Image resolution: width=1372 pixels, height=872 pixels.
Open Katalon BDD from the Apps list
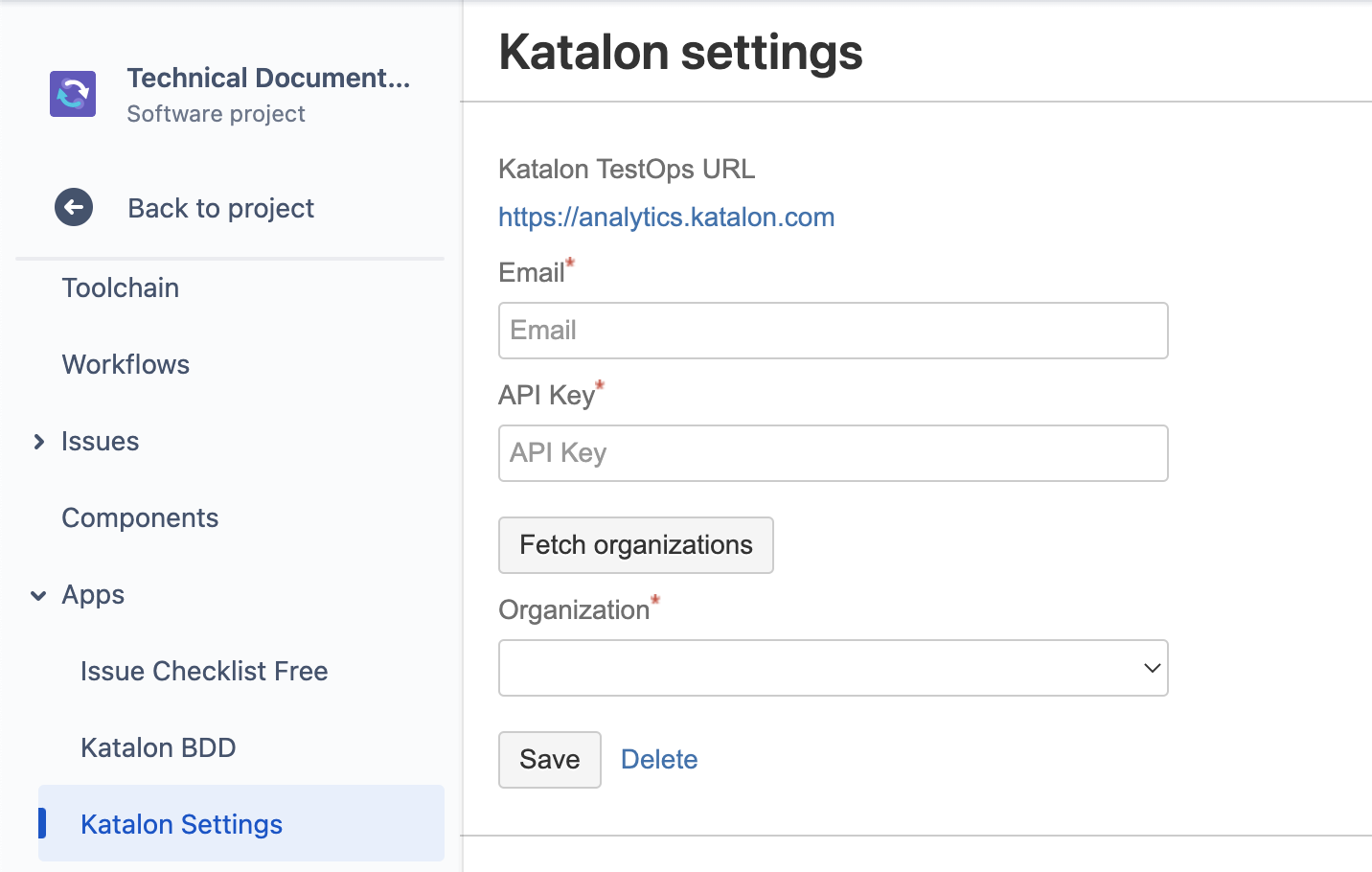click(158, 747)
